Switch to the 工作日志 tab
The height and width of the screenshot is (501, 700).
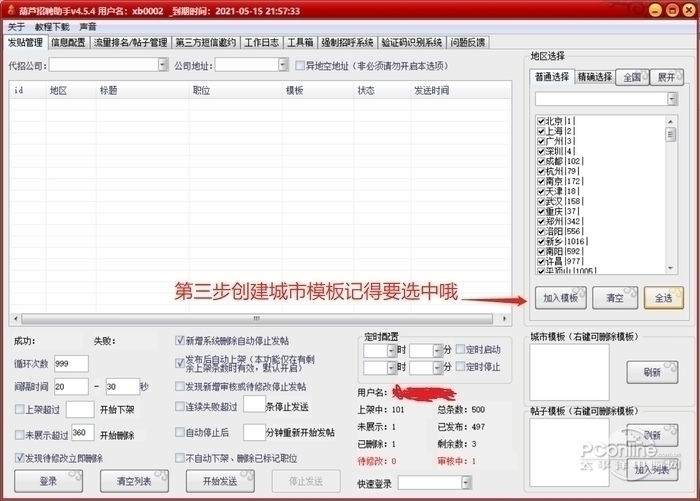[262, 42]
